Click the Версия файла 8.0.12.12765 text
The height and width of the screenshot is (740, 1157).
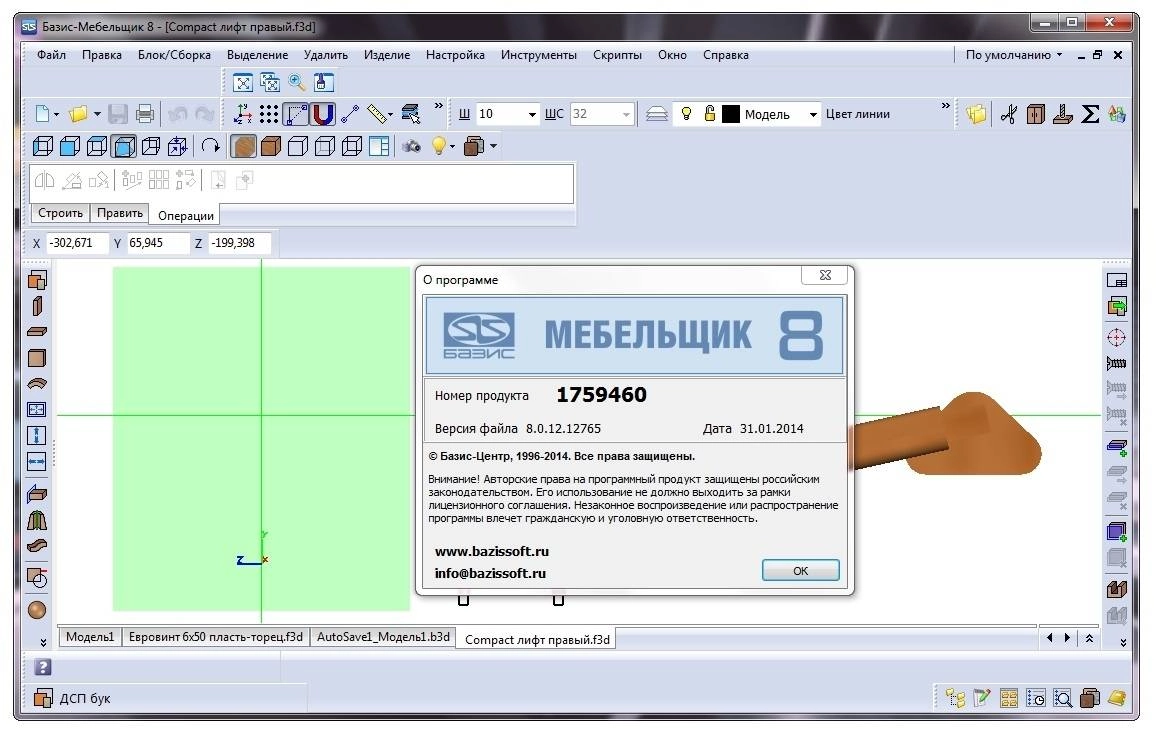coord(518,429)
